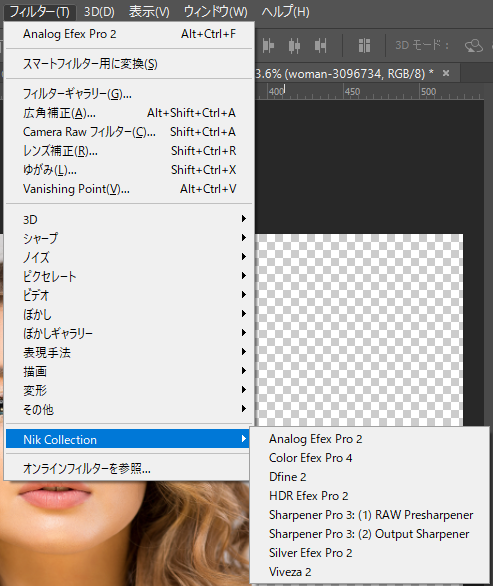Click the horizontal ruler at 450
This screenshot has width=493, height=586.
pyautogui.click(x=352, y=92)
